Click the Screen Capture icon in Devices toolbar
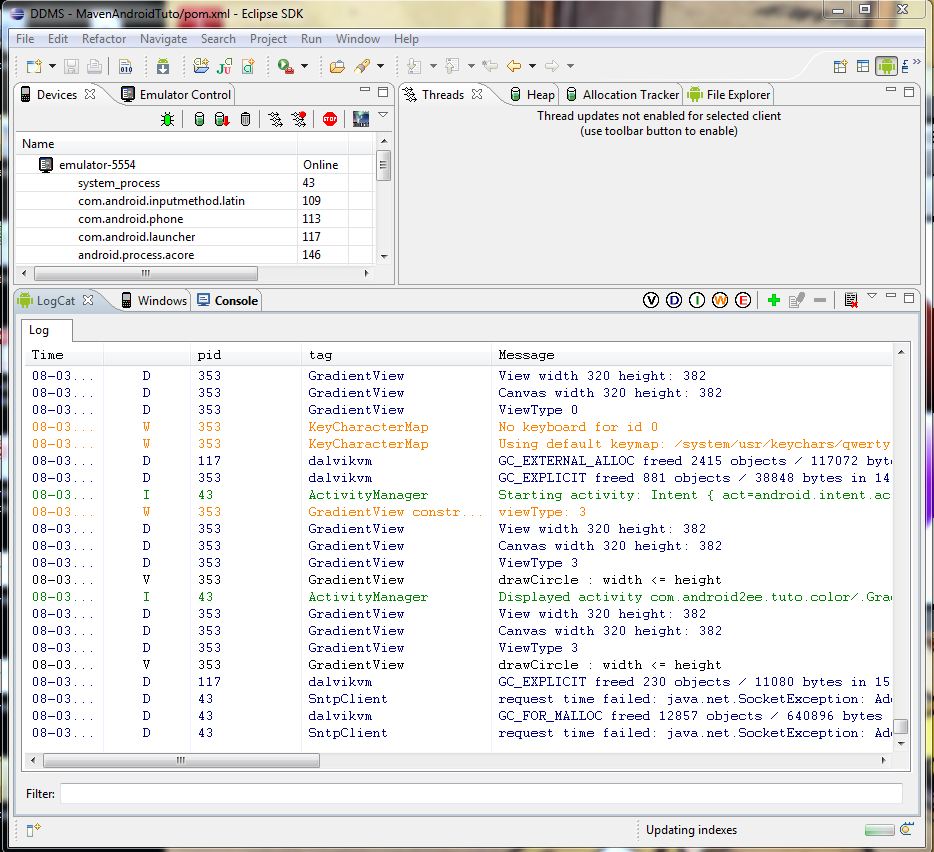Viewport: 934px width, 852px height. [361, 119]
